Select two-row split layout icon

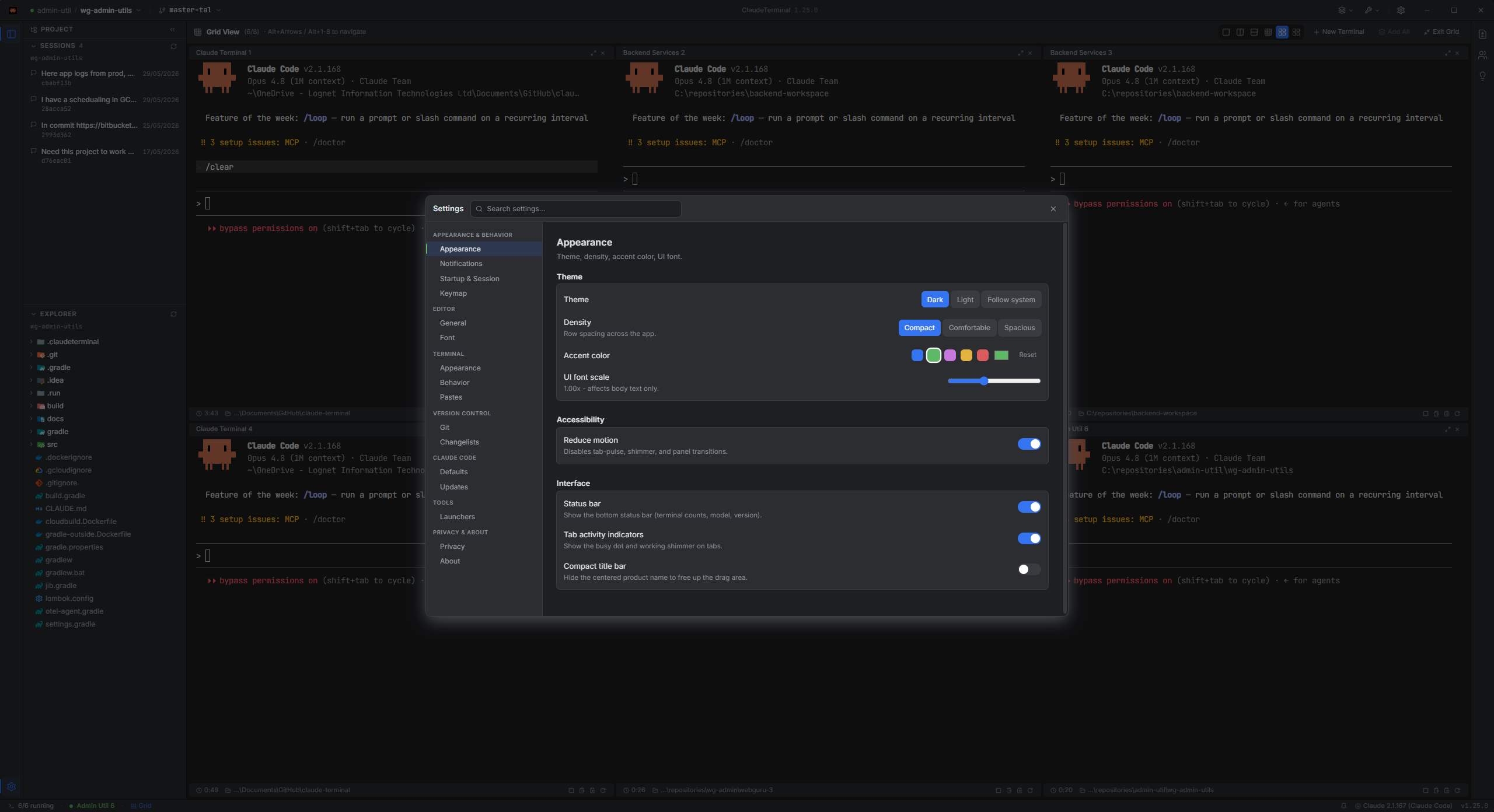pos(1254,32)
